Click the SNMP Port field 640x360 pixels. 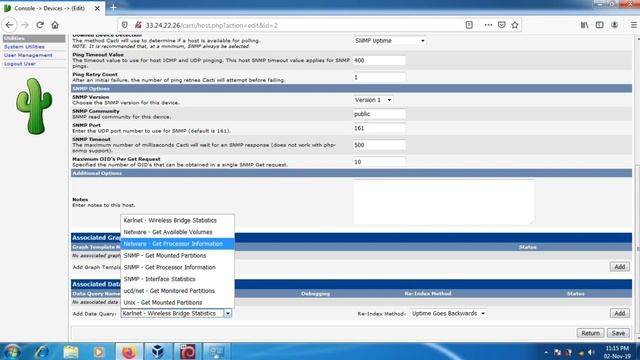(x=379, y=128)
